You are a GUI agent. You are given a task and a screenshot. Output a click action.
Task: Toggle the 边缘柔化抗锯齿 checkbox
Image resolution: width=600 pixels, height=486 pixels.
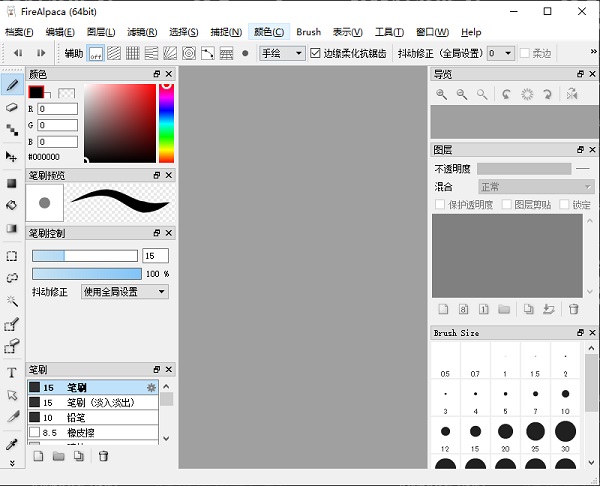tap(316, 53)
